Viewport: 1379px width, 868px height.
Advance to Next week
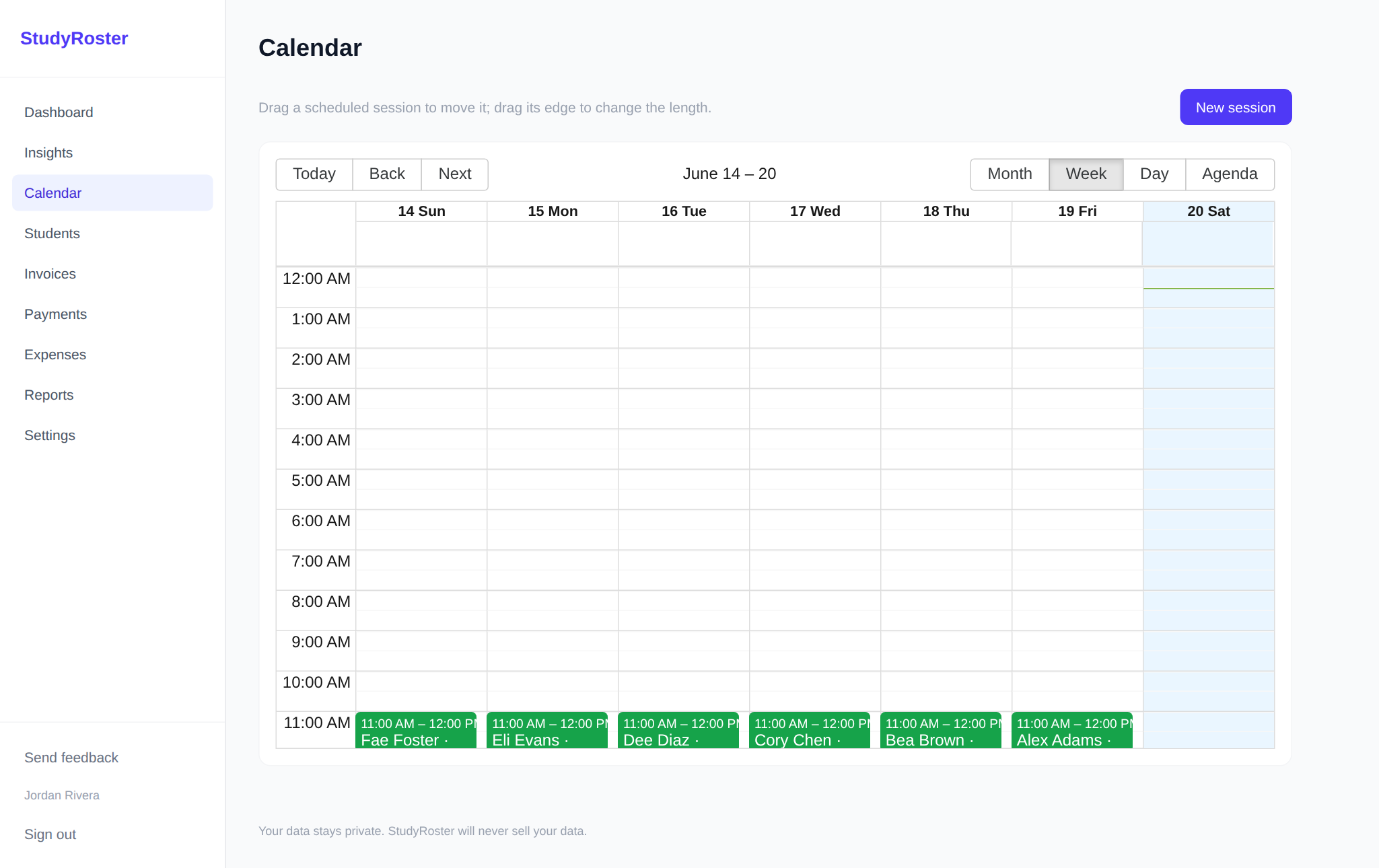coord(455,174)
